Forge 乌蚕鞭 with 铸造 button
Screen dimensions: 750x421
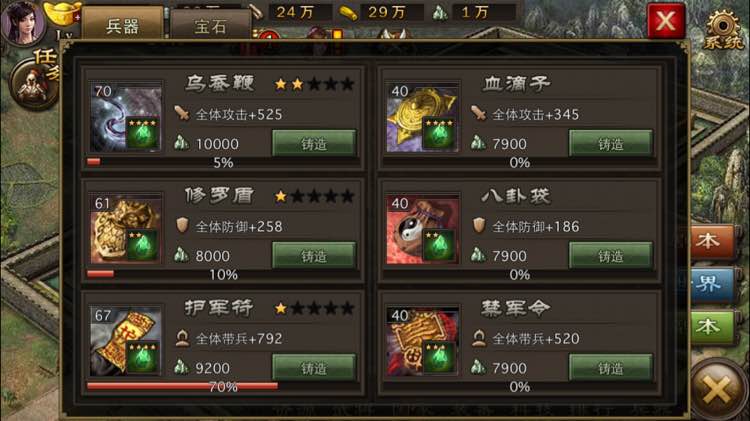(314, 143)
